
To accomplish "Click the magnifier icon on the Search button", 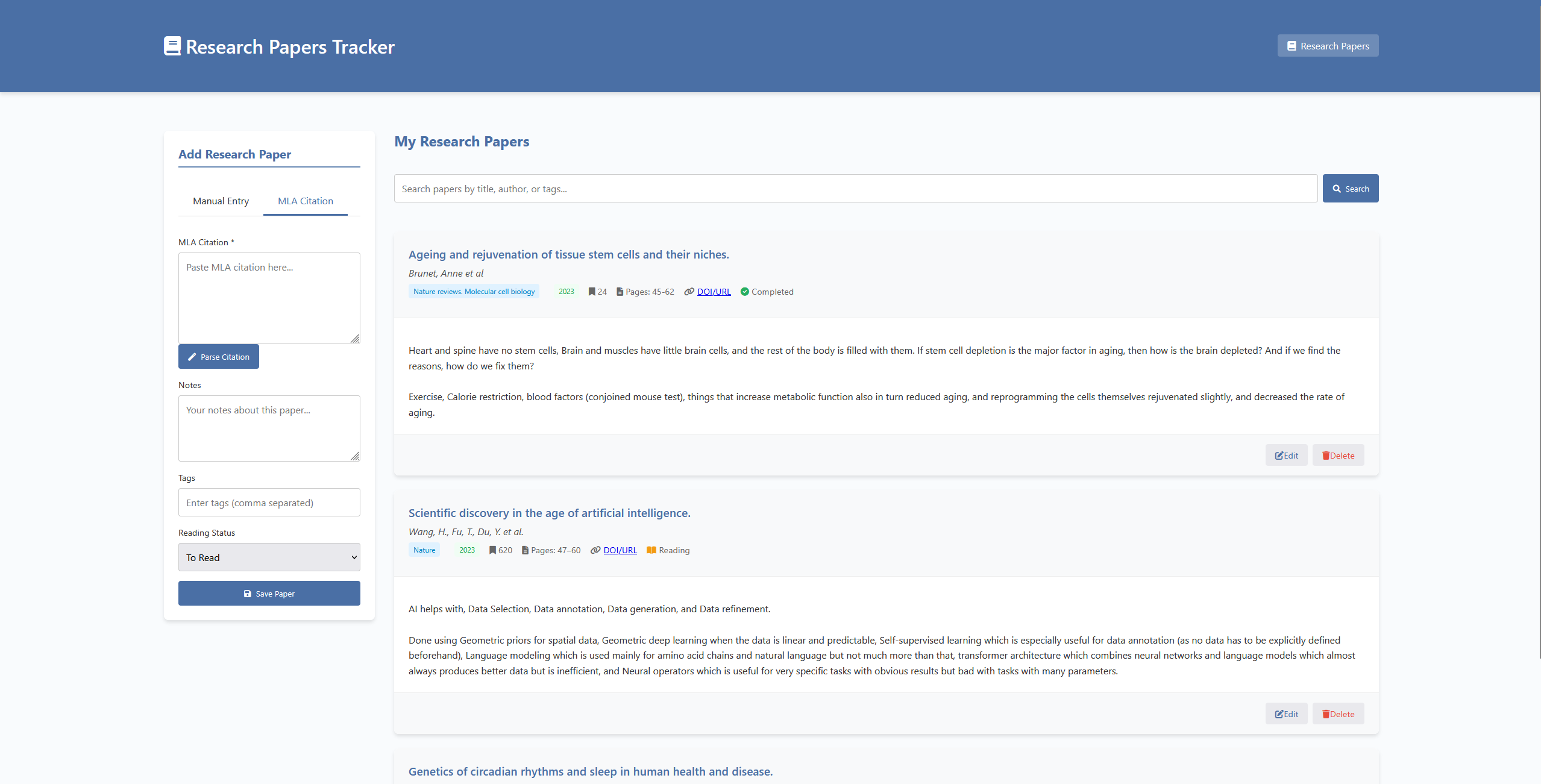I will pos(1337,189).
